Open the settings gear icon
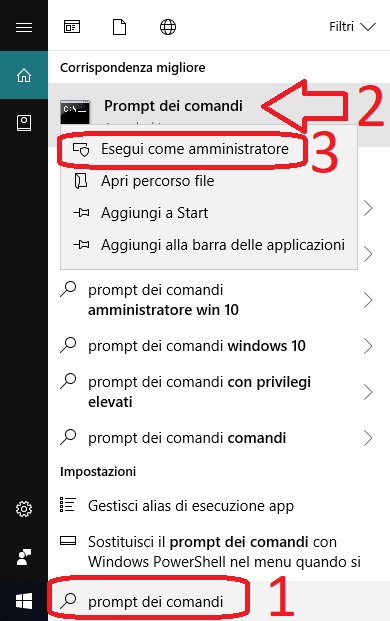The height and width of the screenshot is (621, 390). (24, 509)
